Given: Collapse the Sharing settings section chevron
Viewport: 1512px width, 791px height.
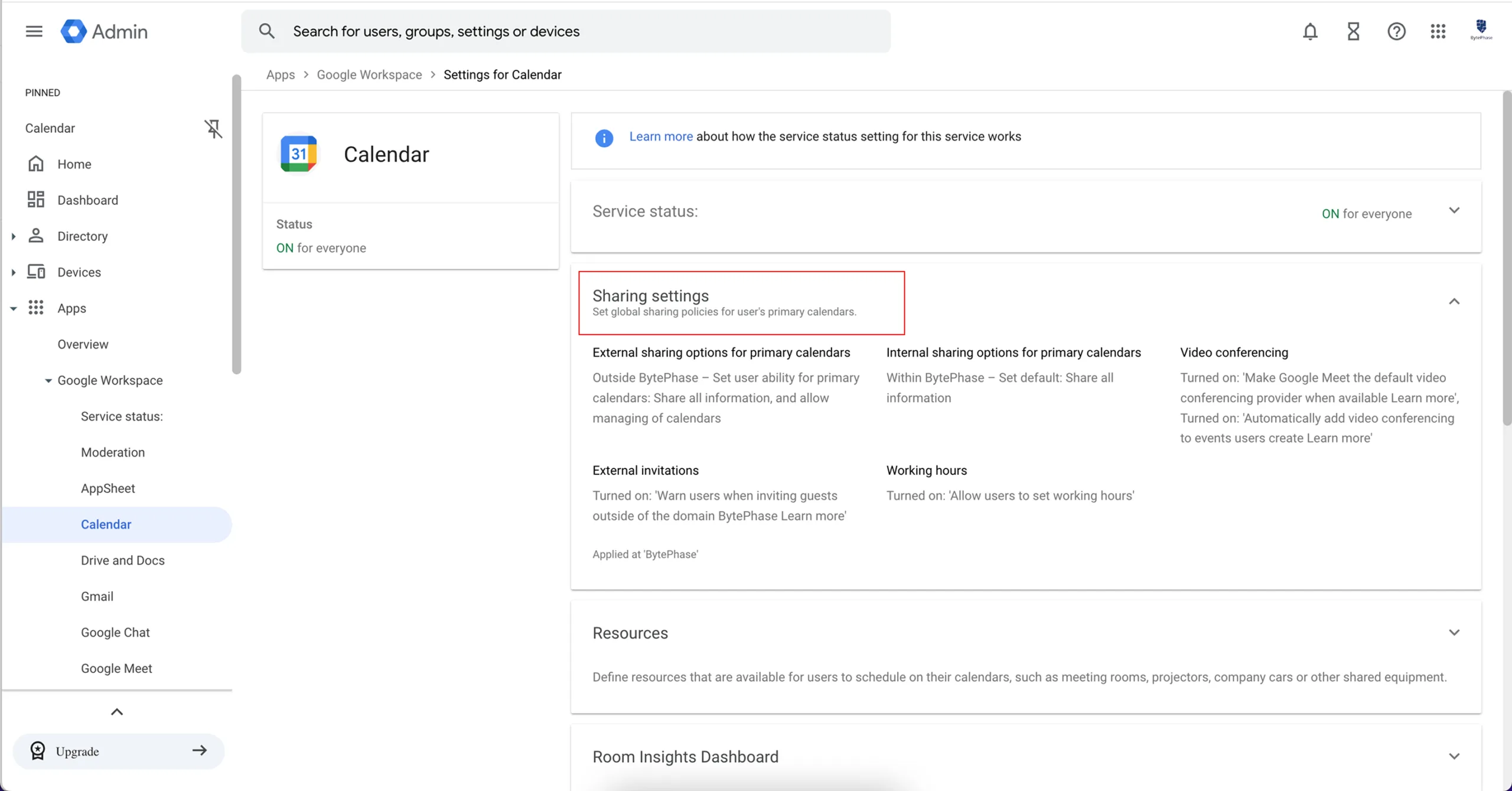Looking at the screenshot, I should (1454, 301).
